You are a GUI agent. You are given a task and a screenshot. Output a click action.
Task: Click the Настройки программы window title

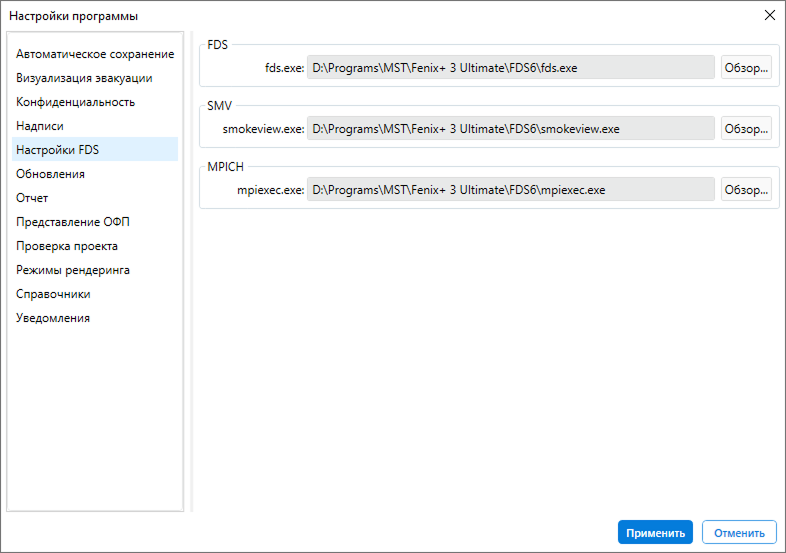point(73,16)
